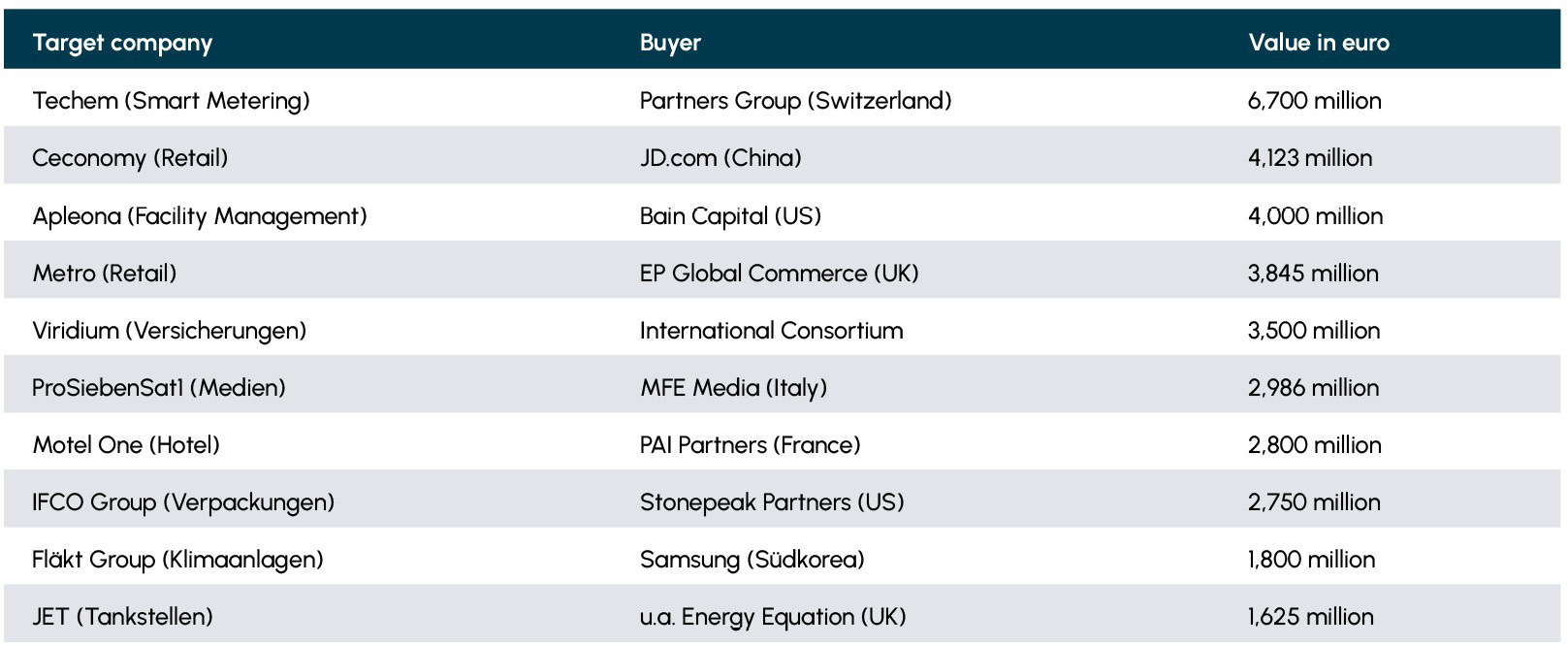Select the Motel One (Hotel) cell
The height and width of the screenshot is (646, 1568).
[126, 445]
